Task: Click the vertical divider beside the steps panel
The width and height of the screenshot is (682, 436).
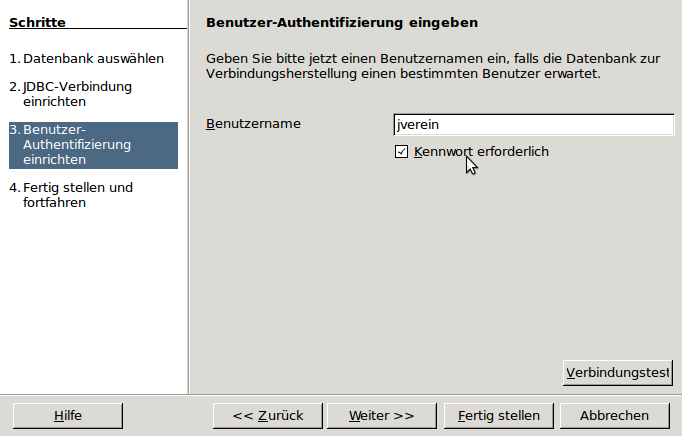Action: [x=188, y=200]
